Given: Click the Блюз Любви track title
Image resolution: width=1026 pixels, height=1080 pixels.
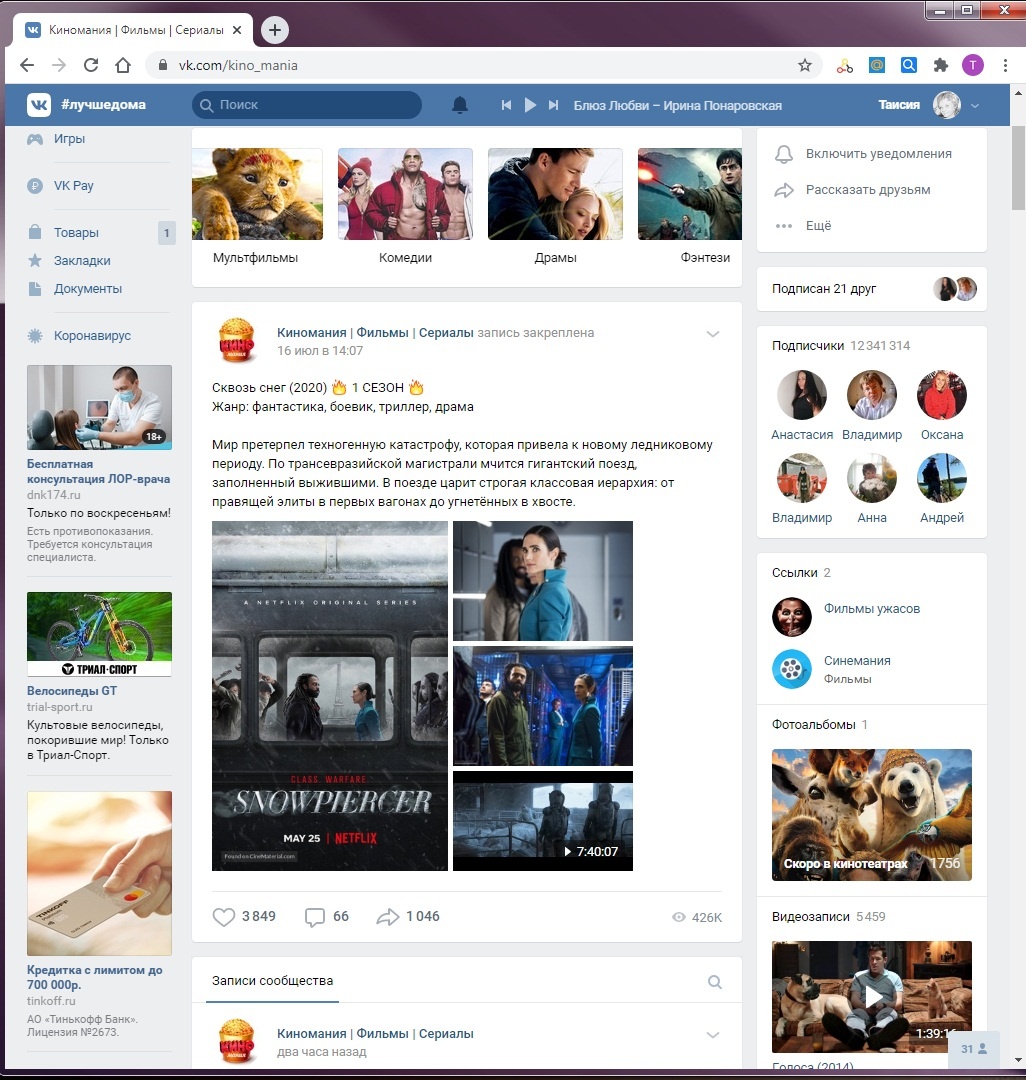Looking at the screenshot, I should point(678,105).
